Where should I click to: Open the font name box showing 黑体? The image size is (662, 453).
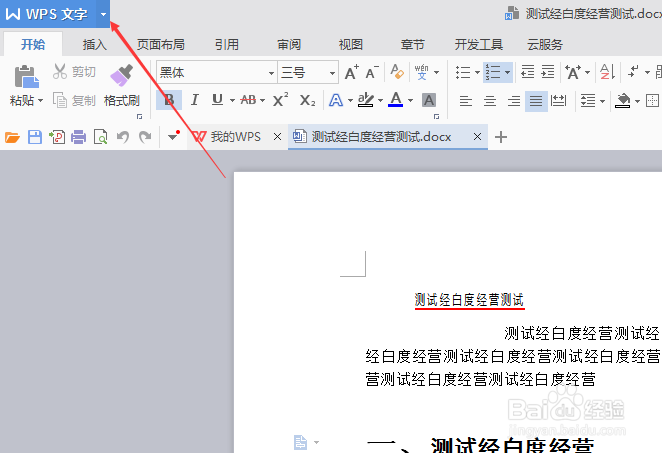217,73
